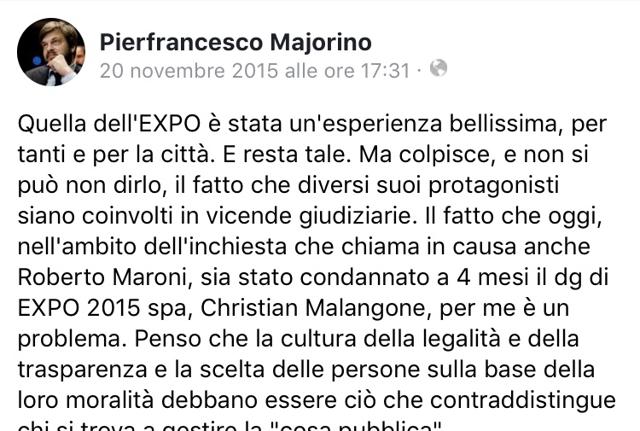
Task: Click the globe public-privacy icon
Action: pos(438,68)
